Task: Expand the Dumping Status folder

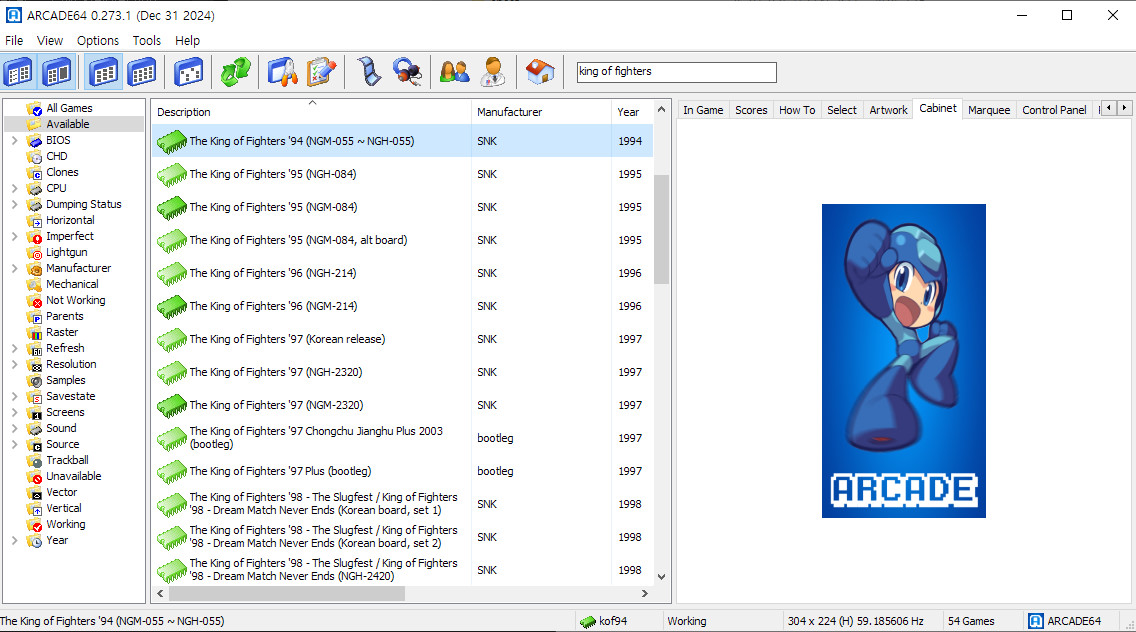Action: coord(14,204)
